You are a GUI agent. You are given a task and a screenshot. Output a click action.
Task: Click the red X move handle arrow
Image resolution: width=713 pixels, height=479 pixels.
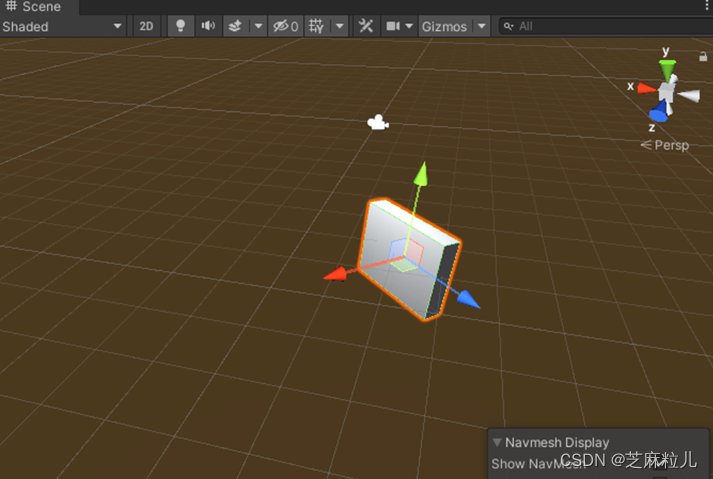click(x=335, y=274)
